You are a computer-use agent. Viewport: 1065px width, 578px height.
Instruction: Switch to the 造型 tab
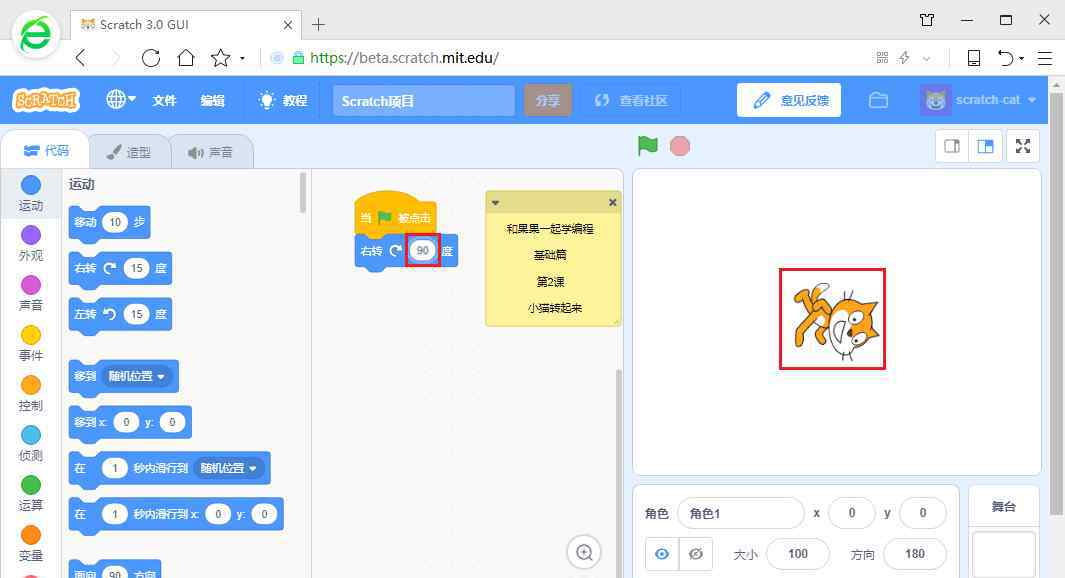[x=129, y=152]
